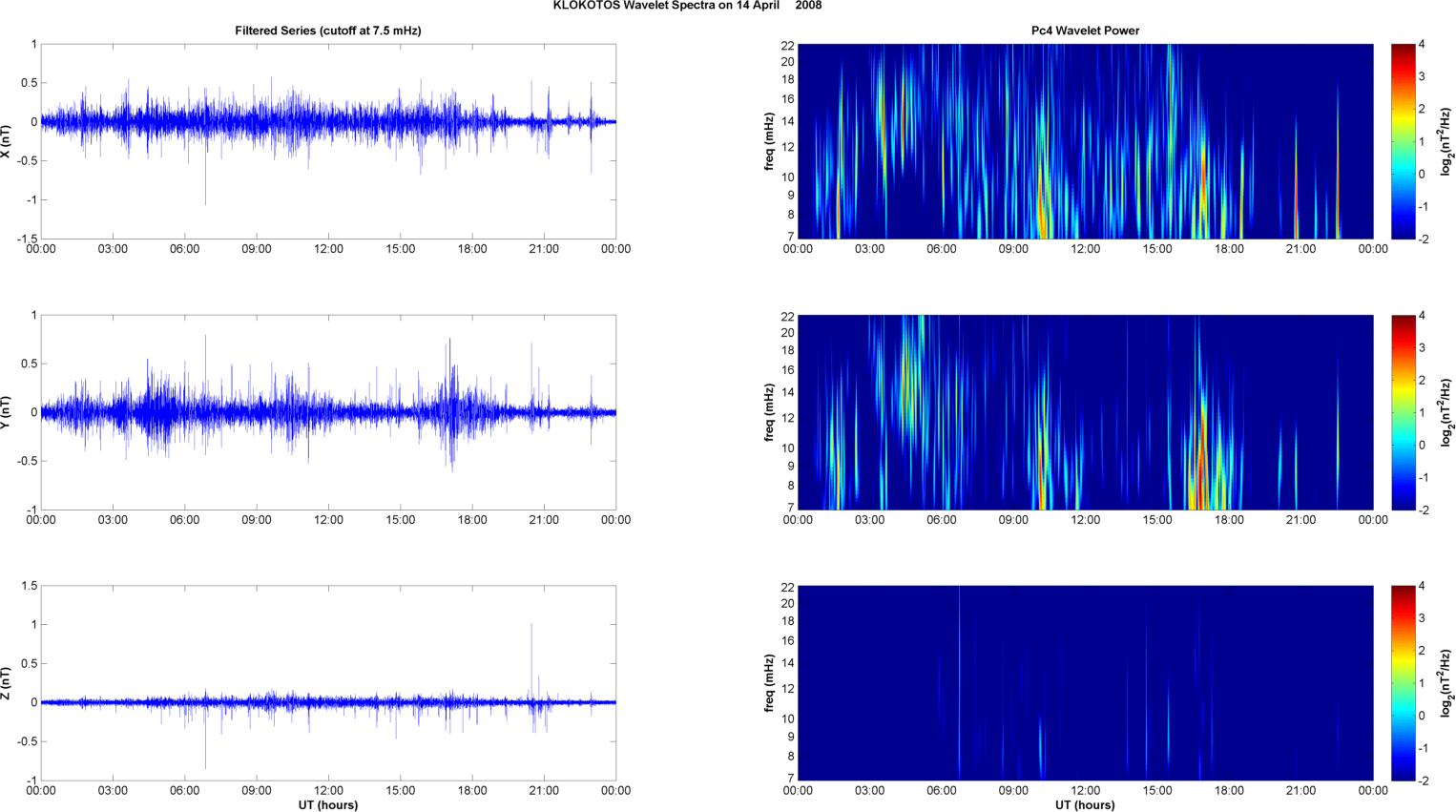Click the bottom Pc4 wavelet power spectrogram
1456x812 pixels.
pos(1085,683)
